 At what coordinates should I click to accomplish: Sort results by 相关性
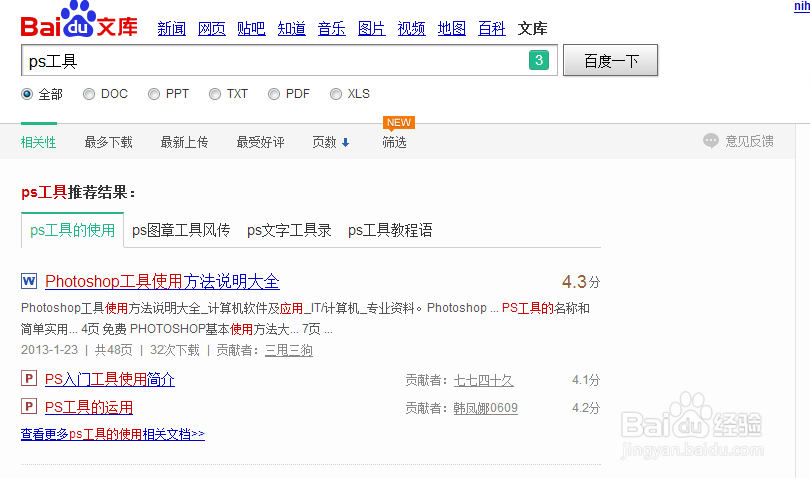39,142
